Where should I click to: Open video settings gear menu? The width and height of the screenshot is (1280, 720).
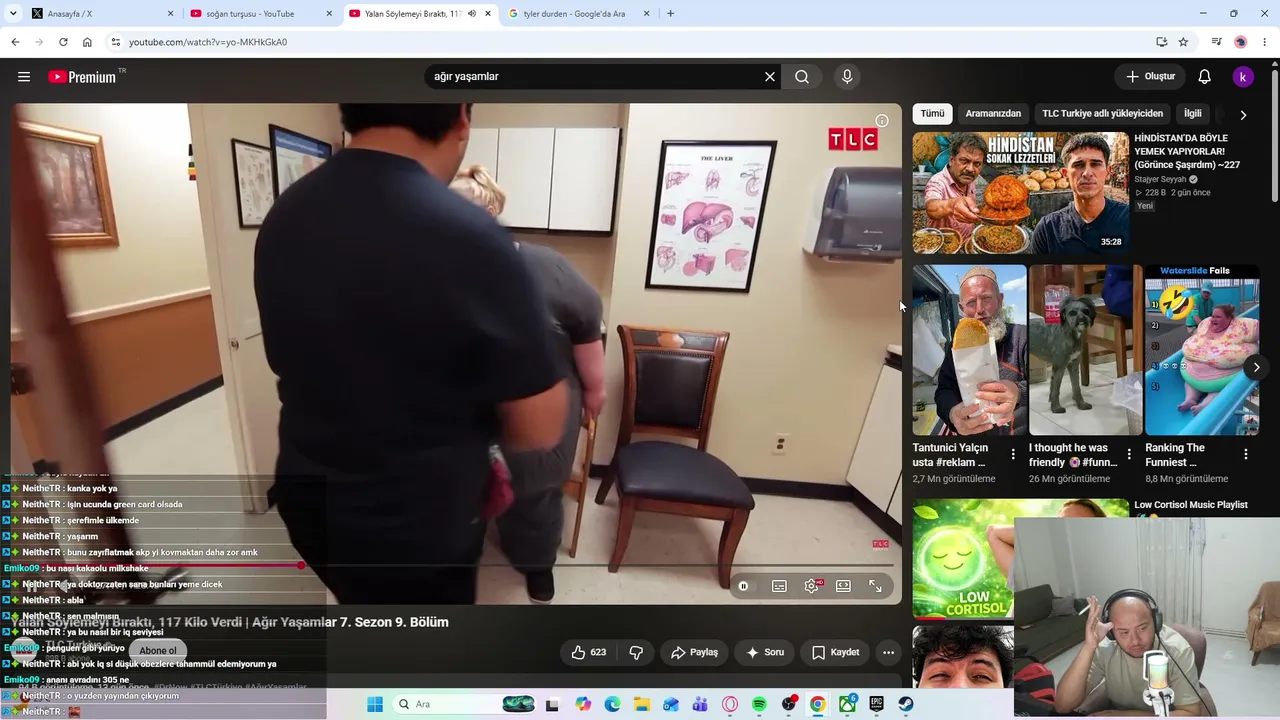[x=811, y=586]
